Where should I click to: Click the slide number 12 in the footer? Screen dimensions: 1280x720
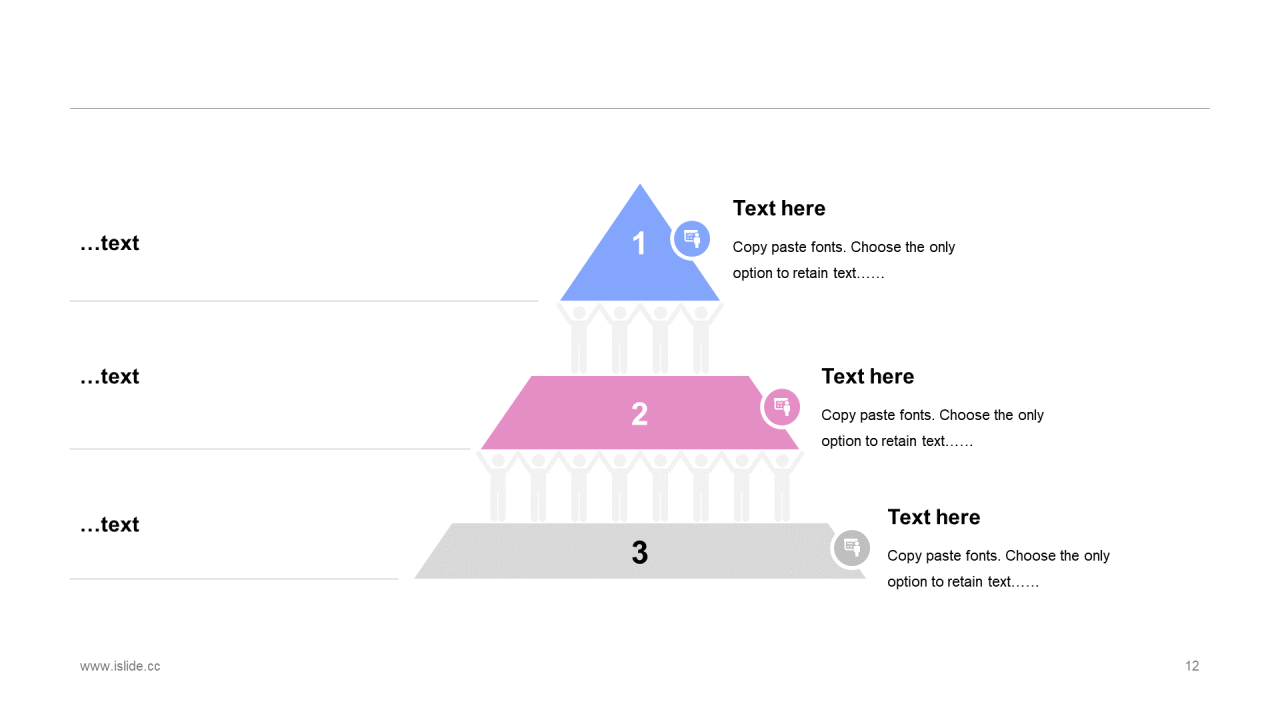coord(1192,666)
